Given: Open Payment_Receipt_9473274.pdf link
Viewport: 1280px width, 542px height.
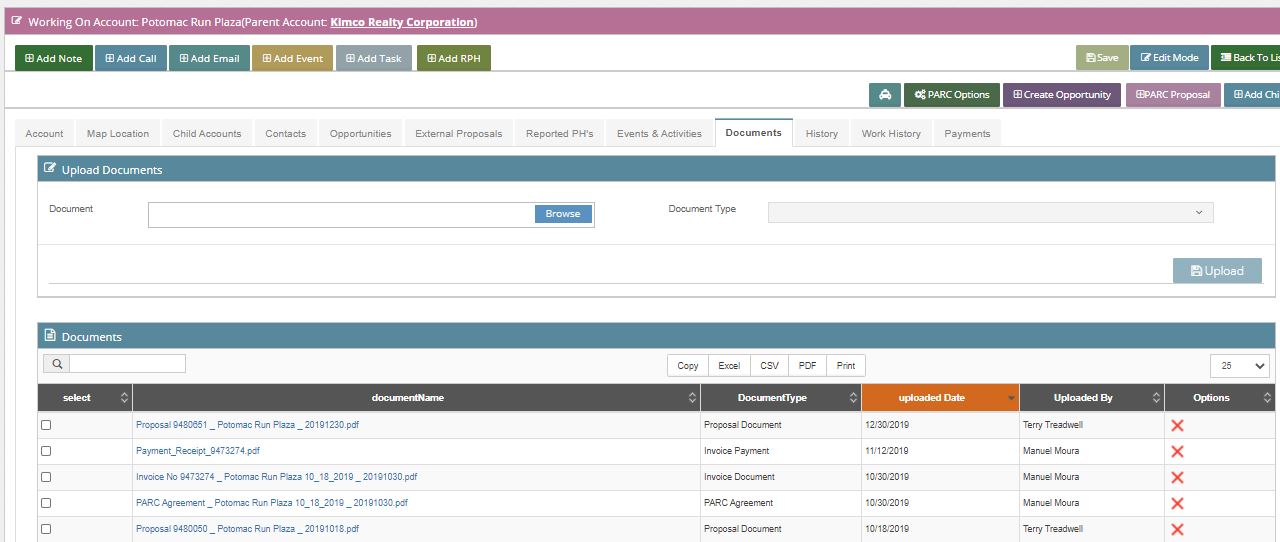Looking at the screenshot, I should [x=198, y=451].
